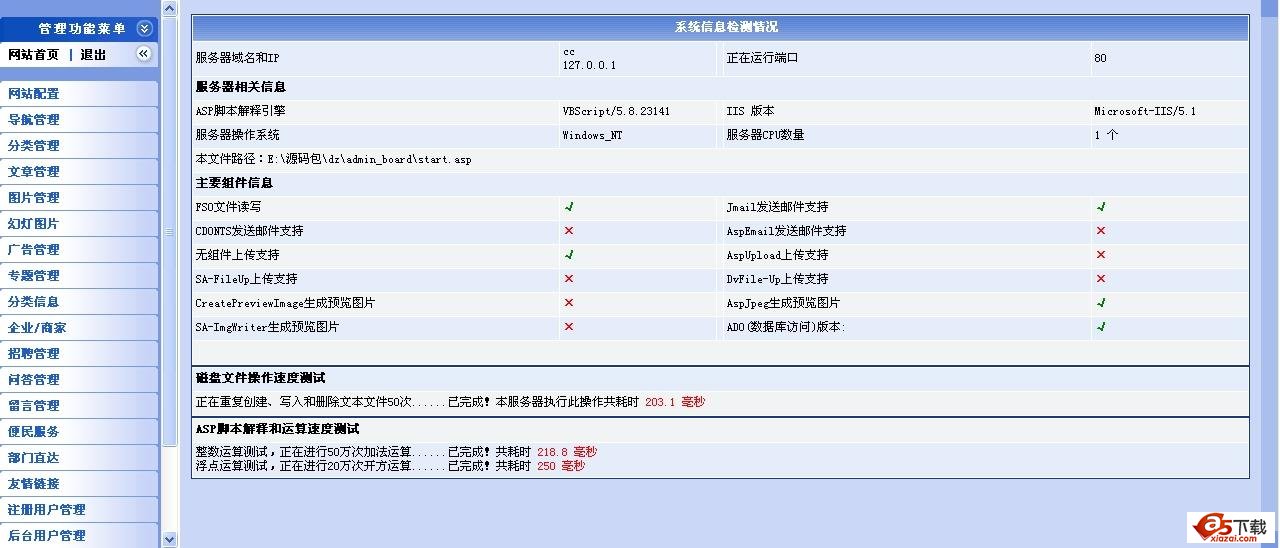Click the 203.1 毫秒 disk test result
This screenshot has width=1280, height=548.
(675, 402)
